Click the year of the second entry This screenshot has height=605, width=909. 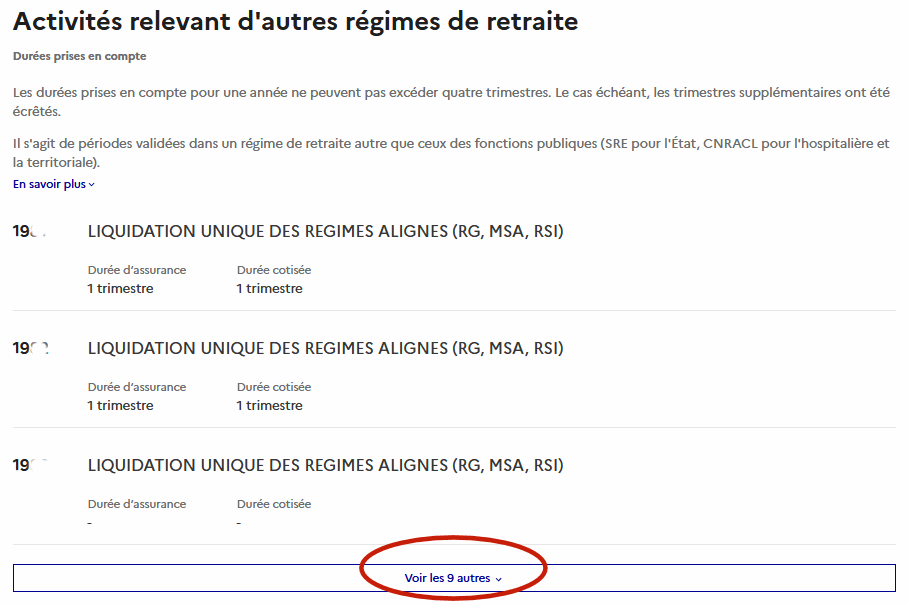(x=31, y=349)
